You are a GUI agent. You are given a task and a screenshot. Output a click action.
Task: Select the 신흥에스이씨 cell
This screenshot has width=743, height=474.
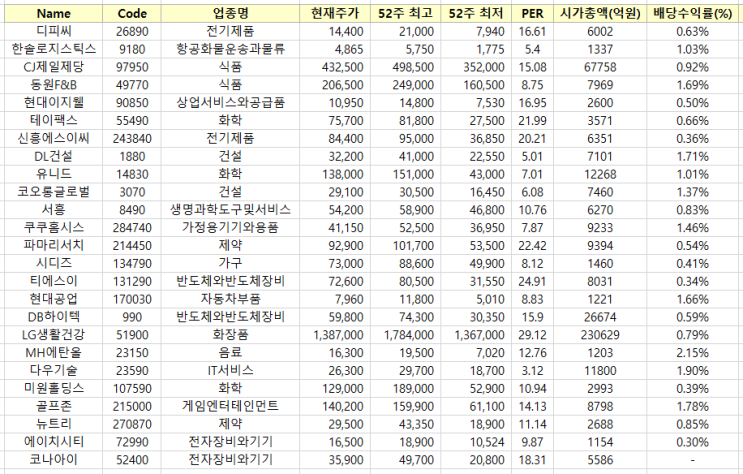[x=54, y=139]
